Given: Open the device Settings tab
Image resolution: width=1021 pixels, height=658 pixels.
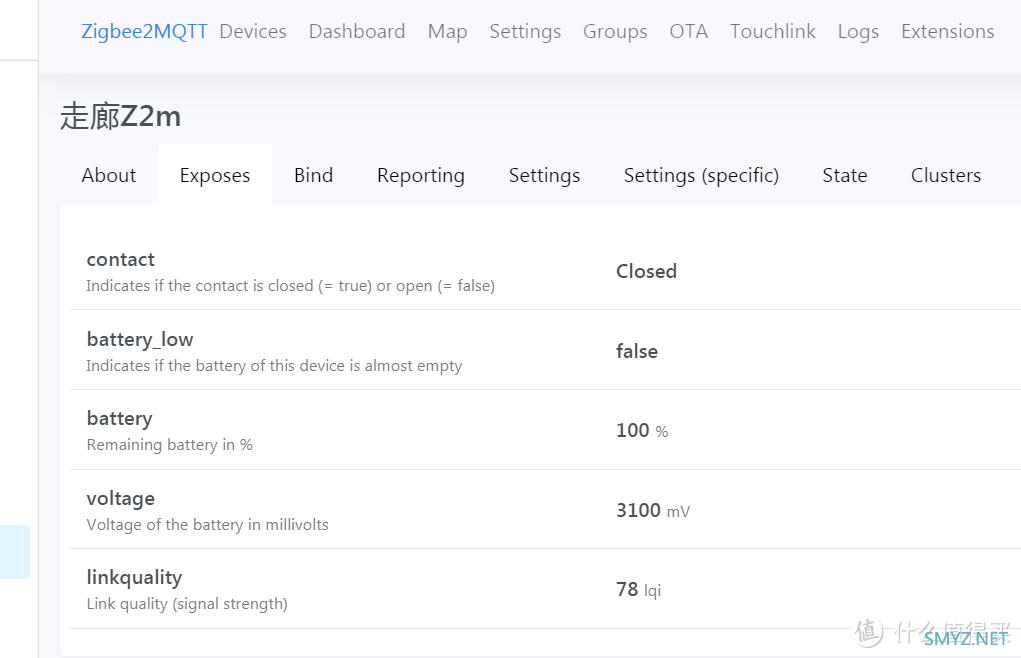Looking at the screenshot, I should pos(544,175).
